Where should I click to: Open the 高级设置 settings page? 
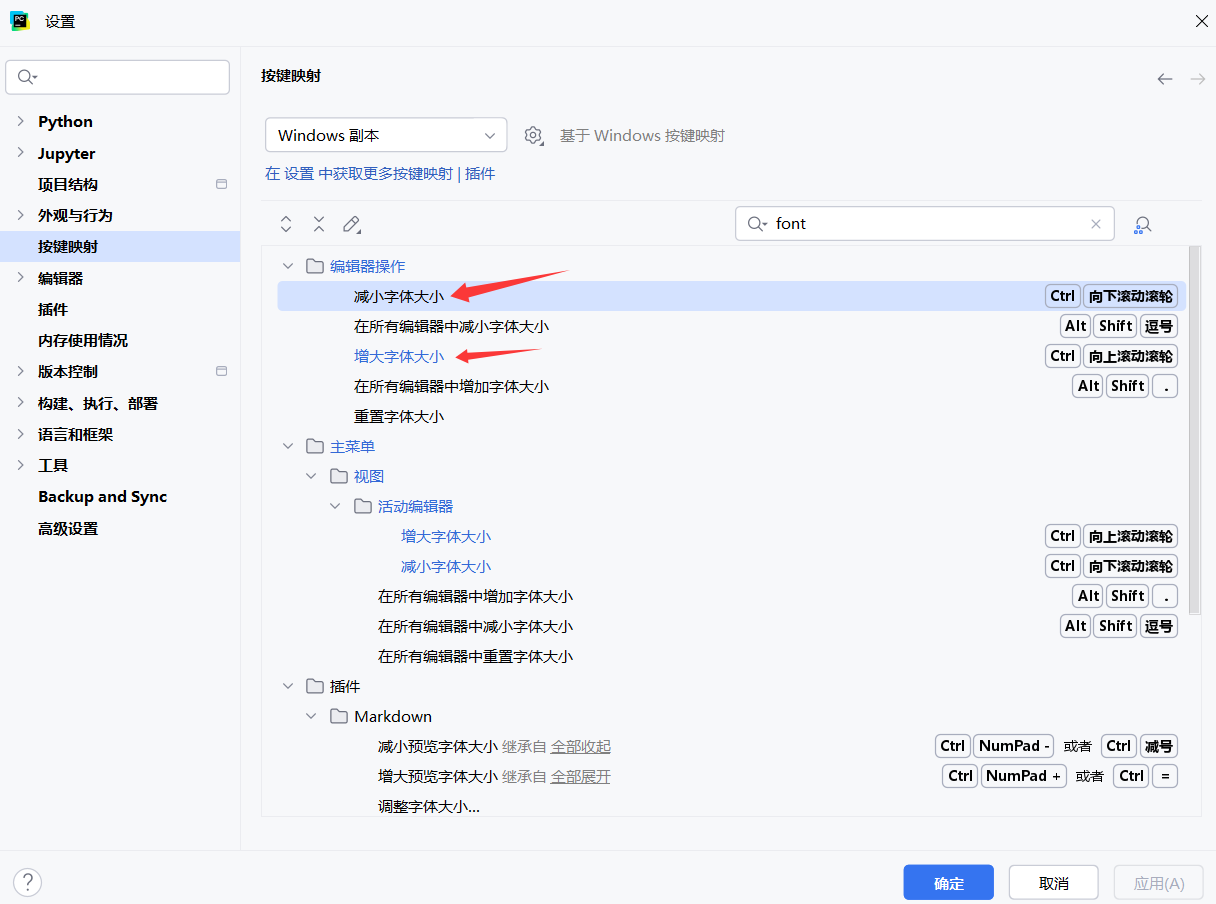(x=68, y=528)
